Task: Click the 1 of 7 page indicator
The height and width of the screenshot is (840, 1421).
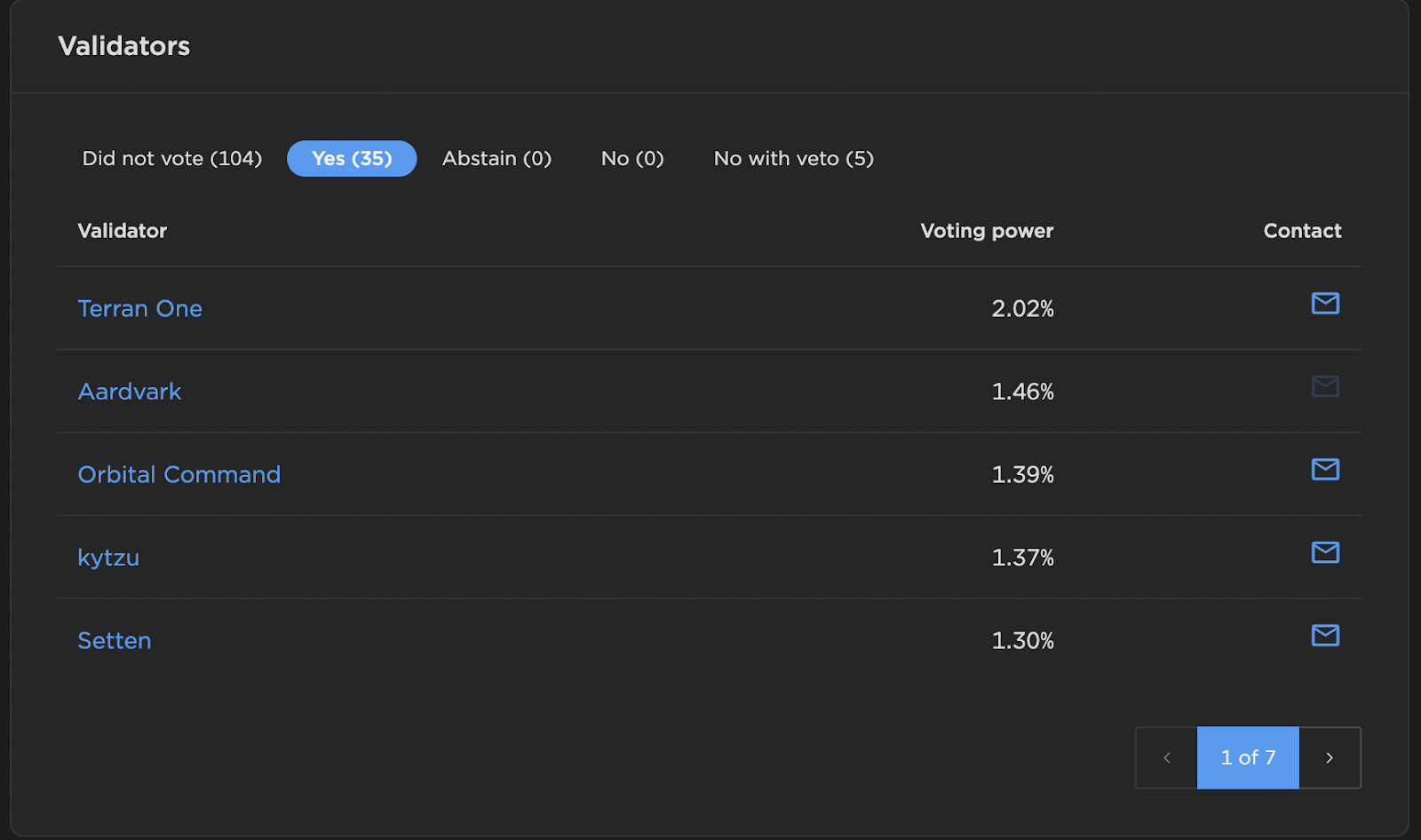Action: (1248, 757)
